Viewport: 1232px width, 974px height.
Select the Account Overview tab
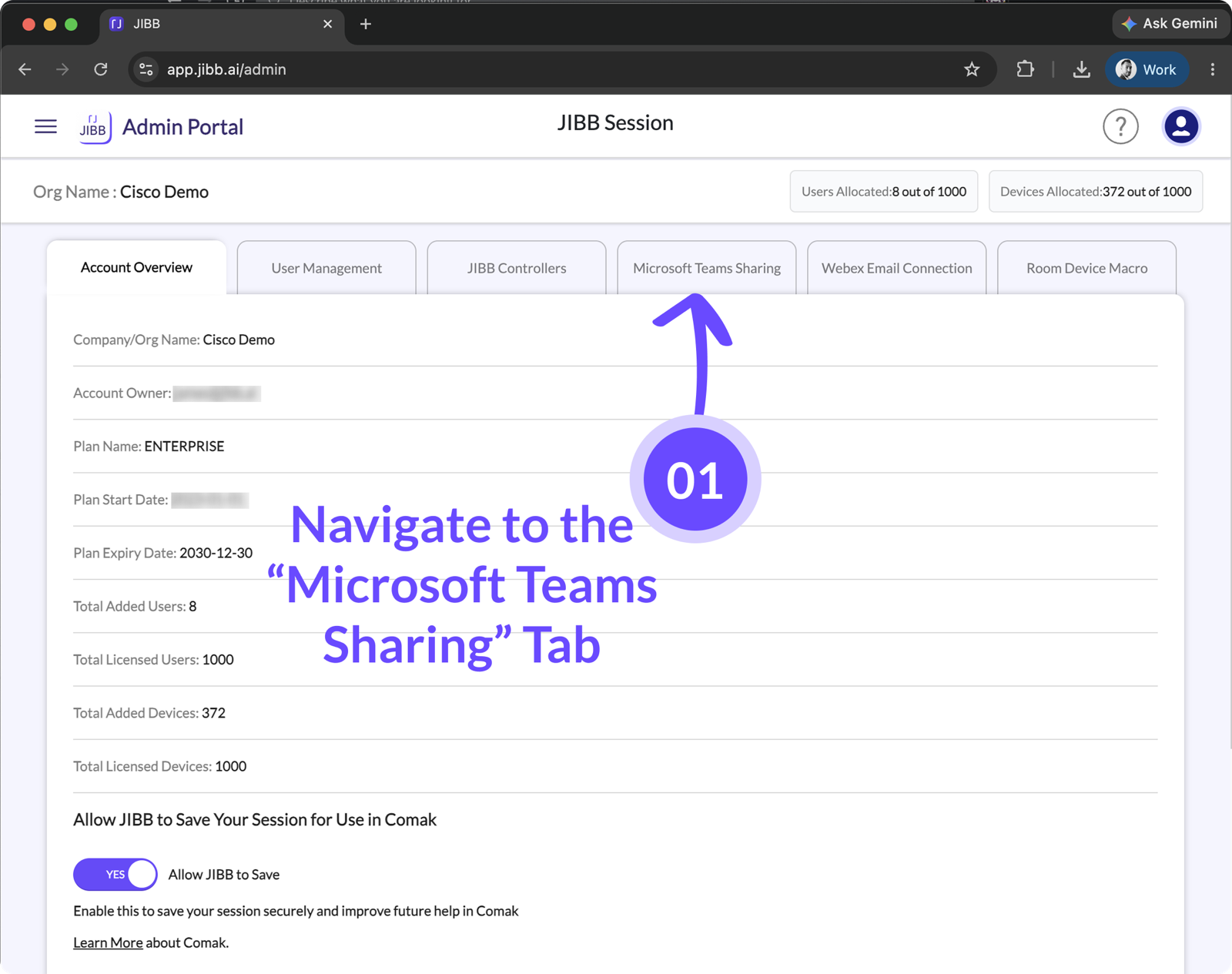click(x=136, y=267)
